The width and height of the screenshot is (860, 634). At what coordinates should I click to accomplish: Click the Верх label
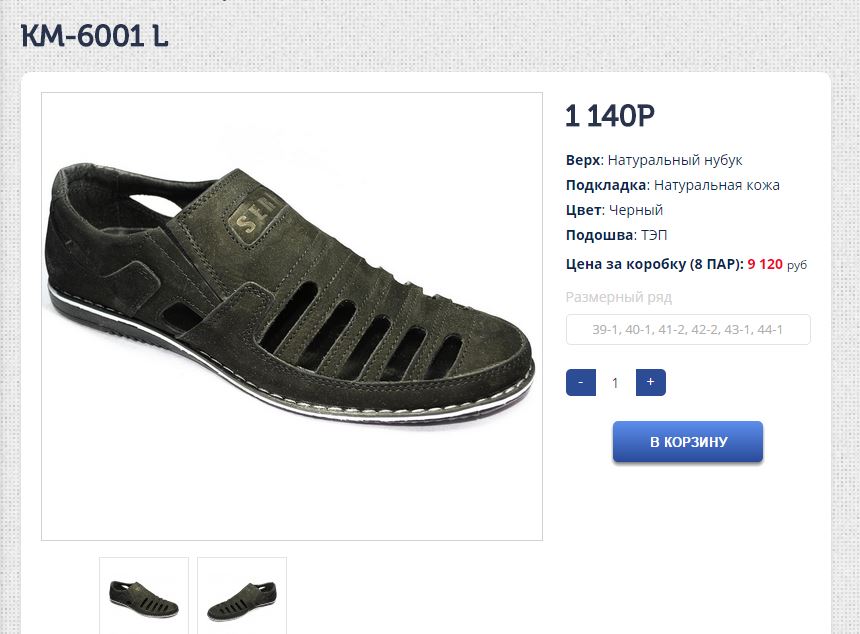[x=583, y=160]
